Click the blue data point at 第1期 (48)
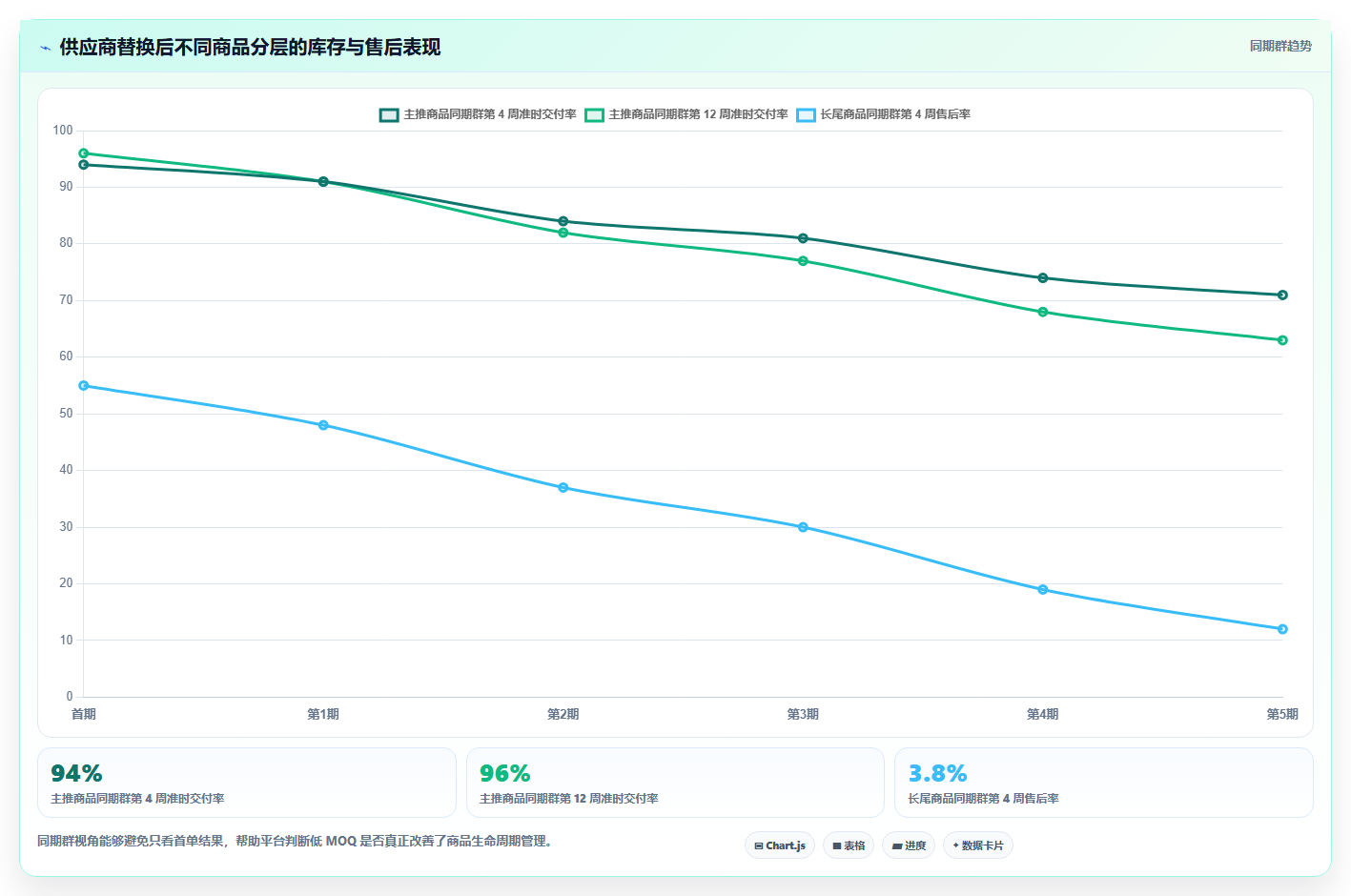Screen dimensions: 1351x896 click(x=323, y=425)
